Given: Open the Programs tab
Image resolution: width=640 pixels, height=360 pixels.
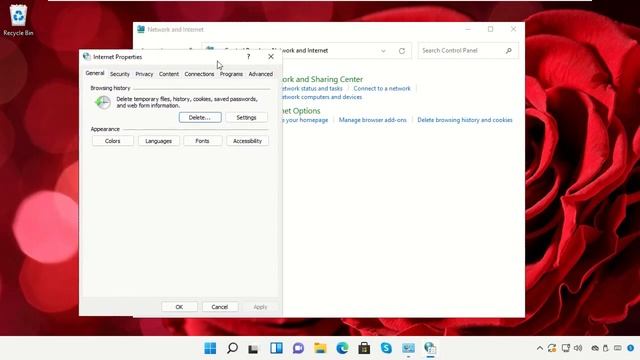Looking at the screenshot, I should pyautogui.click(x=231, y=74).
